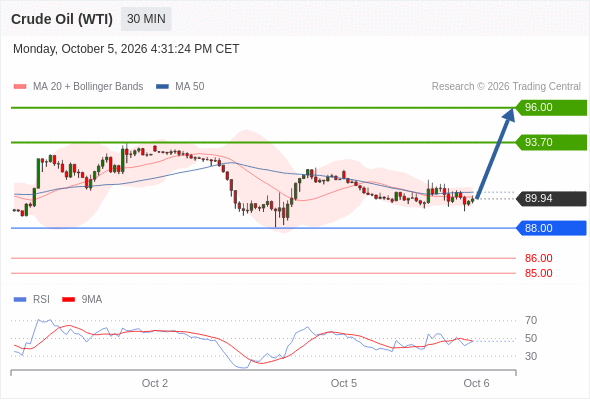
Task: Click the Research © 2026 Trading Central credit
Action: 506,87
